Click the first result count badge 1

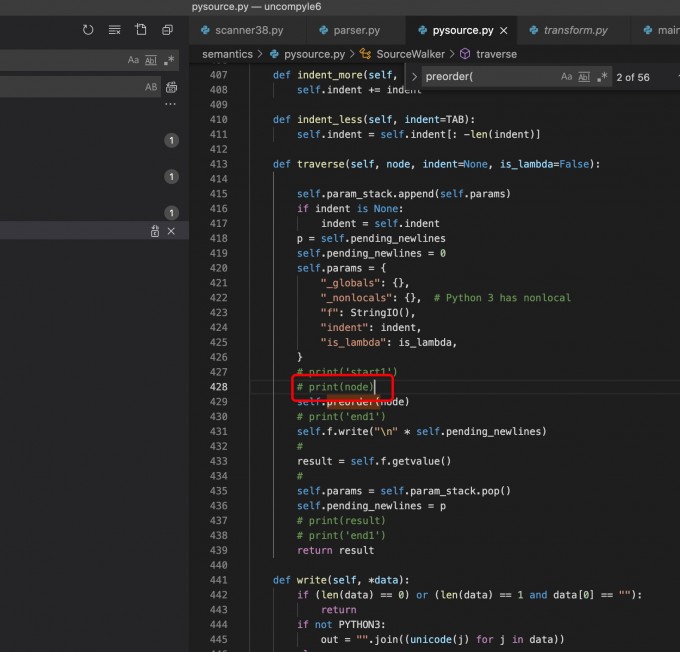point(171,140)
